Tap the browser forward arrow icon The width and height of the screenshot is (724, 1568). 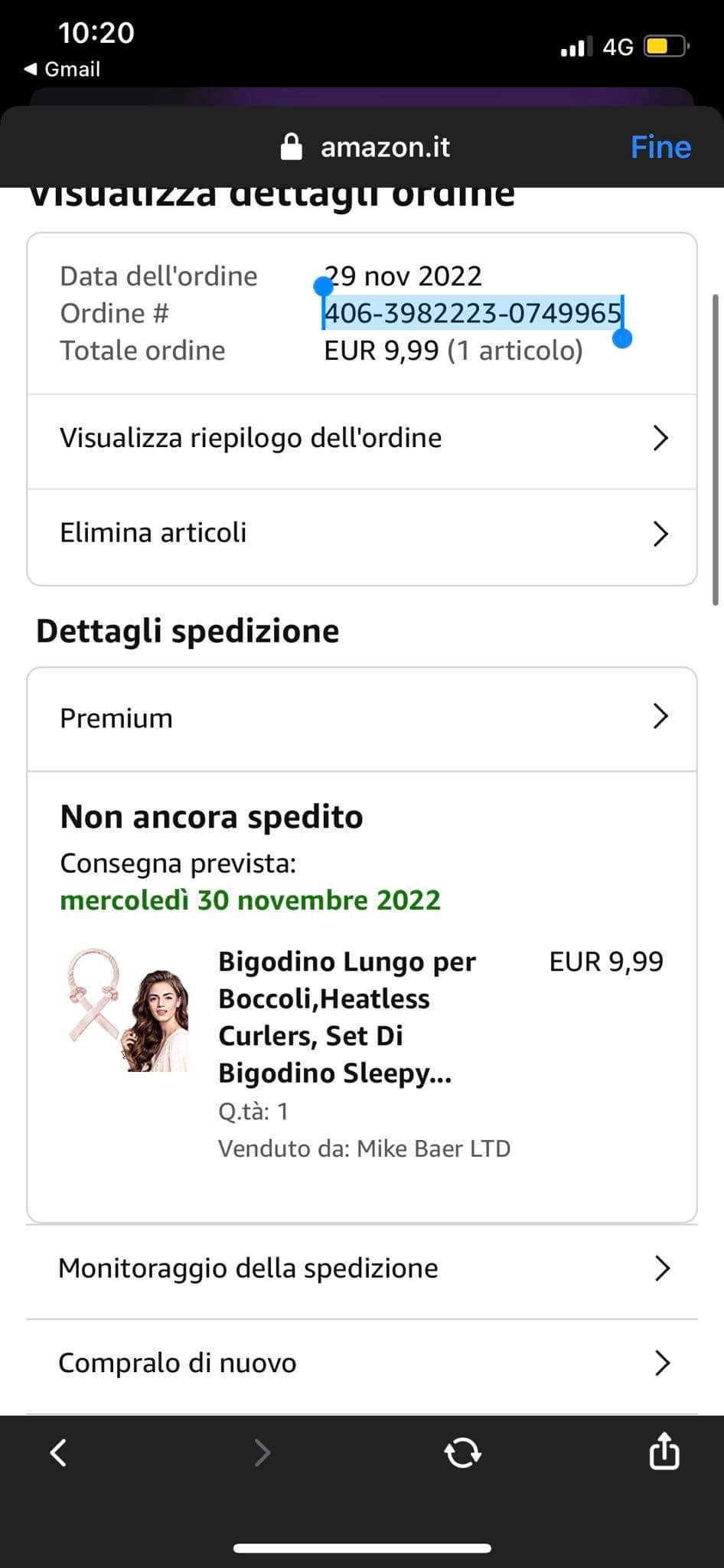coord(262,1452)
